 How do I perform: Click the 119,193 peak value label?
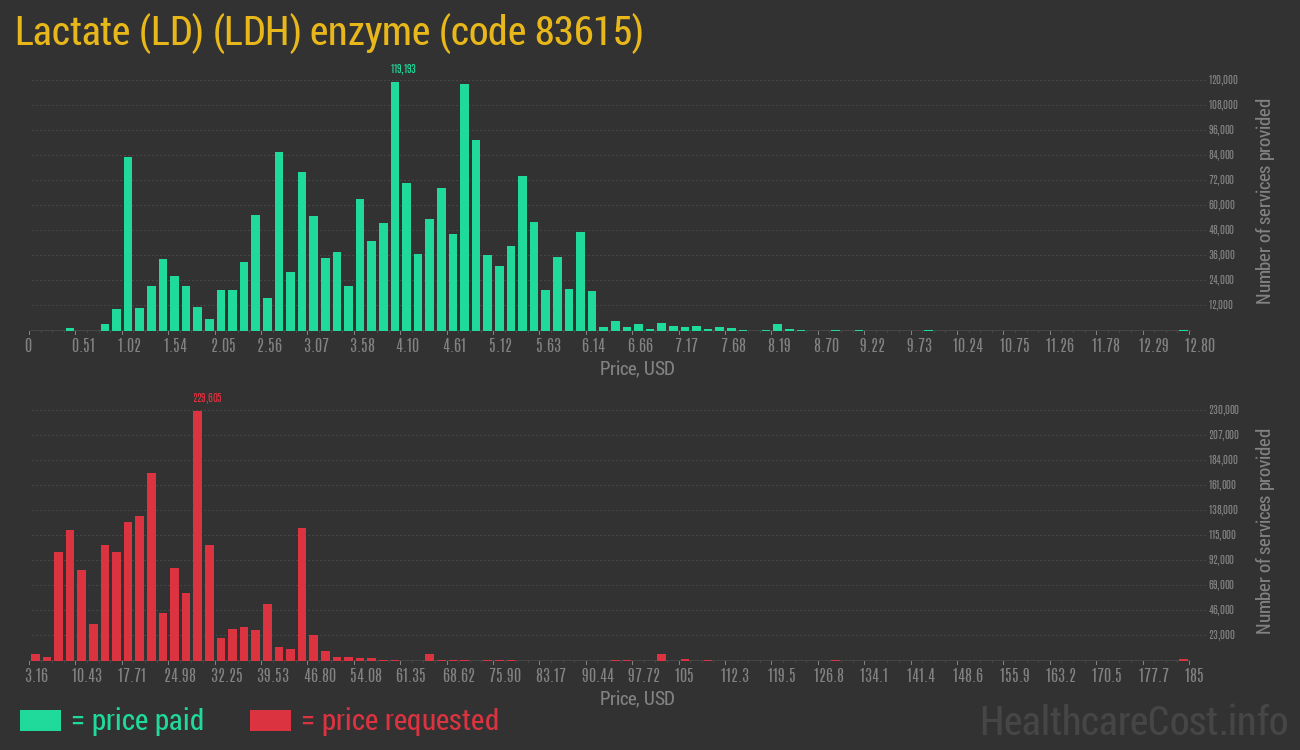(x=403, y=70)
